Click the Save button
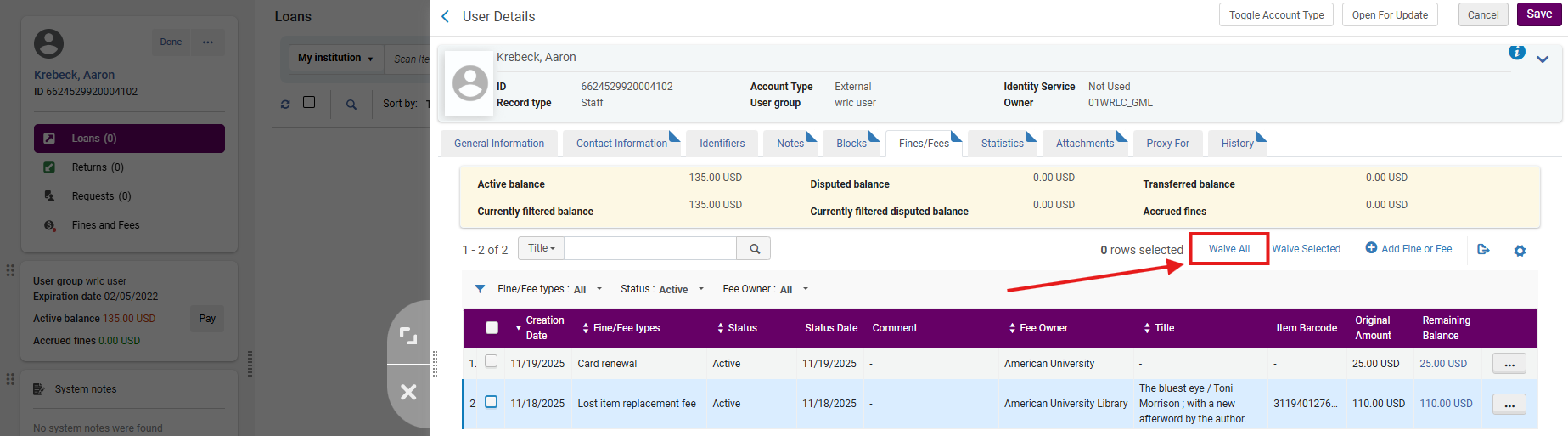This screenshot has width=1568, height=436. click(x=1538, y=14)
